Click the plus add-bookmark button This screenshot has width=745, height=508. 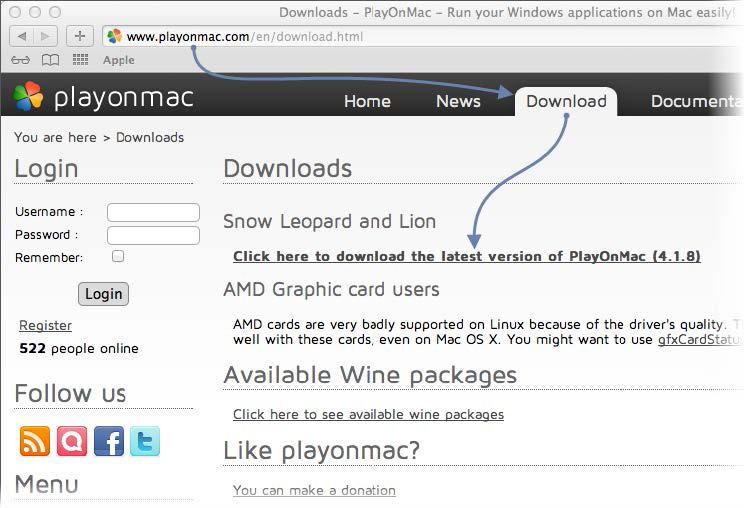80,36
